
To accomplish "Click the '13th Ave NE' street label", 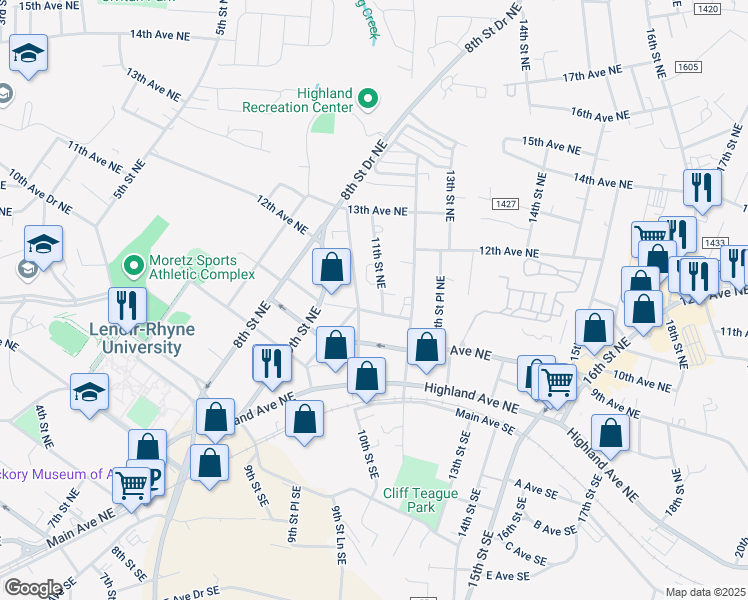I will [x=377, y=210].
